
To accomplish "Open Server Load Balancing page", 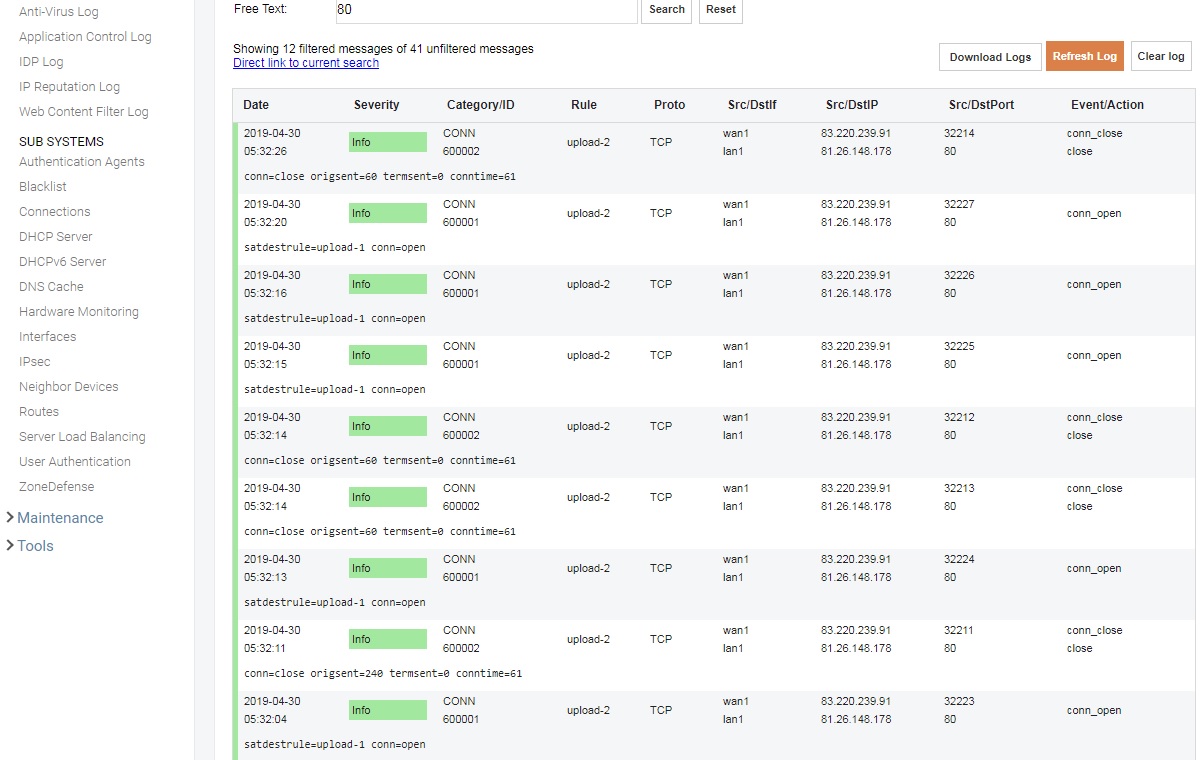I will click(x=82, y=437).
